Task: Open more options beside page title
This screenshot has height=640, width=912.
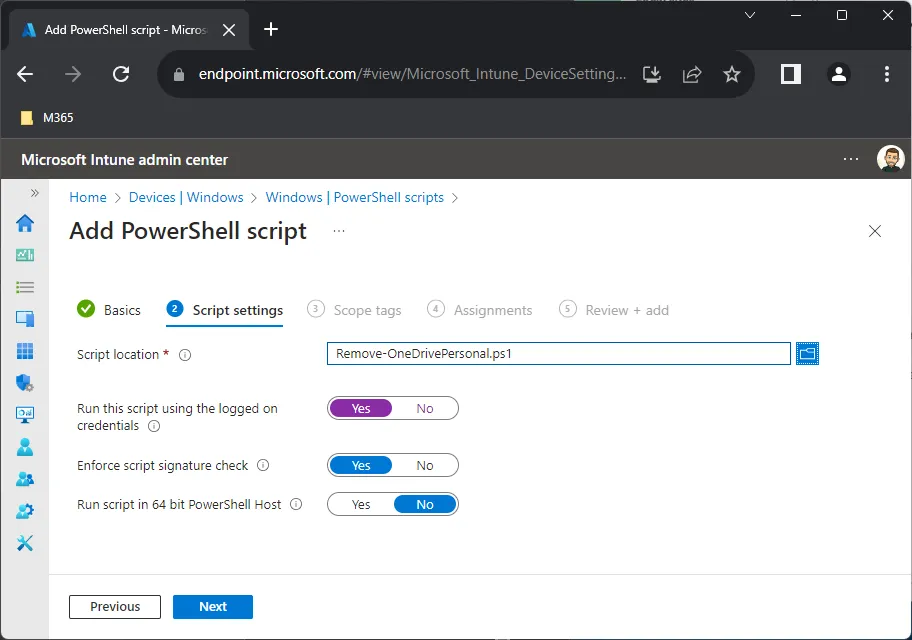Action: click(x=339, y=231)
